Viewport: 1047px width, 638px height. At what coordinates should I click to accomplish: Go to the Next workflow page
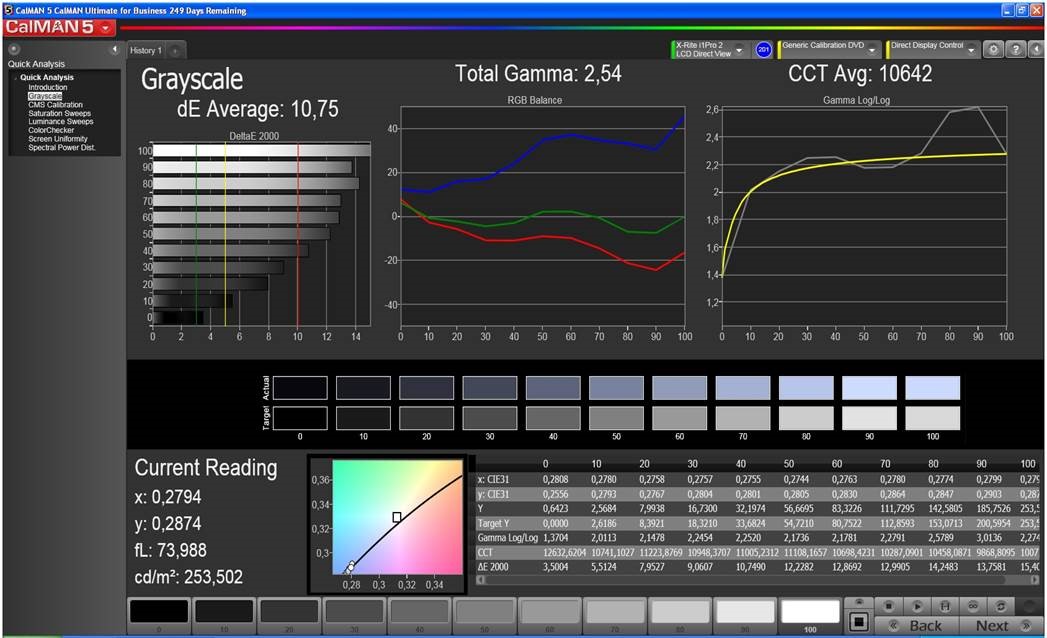pos(1000,625)
